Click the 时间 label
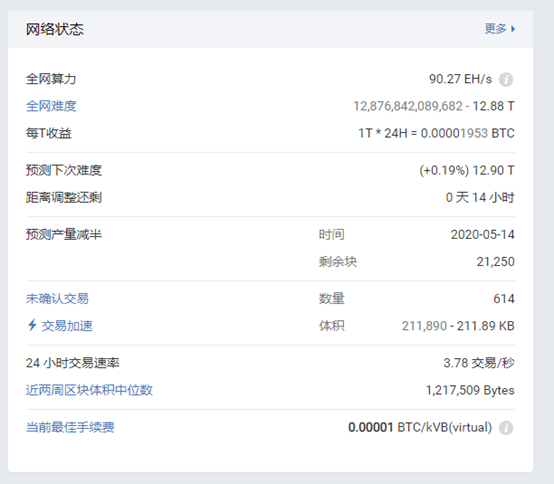The height and width of the screenshot is (484, 554). click(331, 235)
